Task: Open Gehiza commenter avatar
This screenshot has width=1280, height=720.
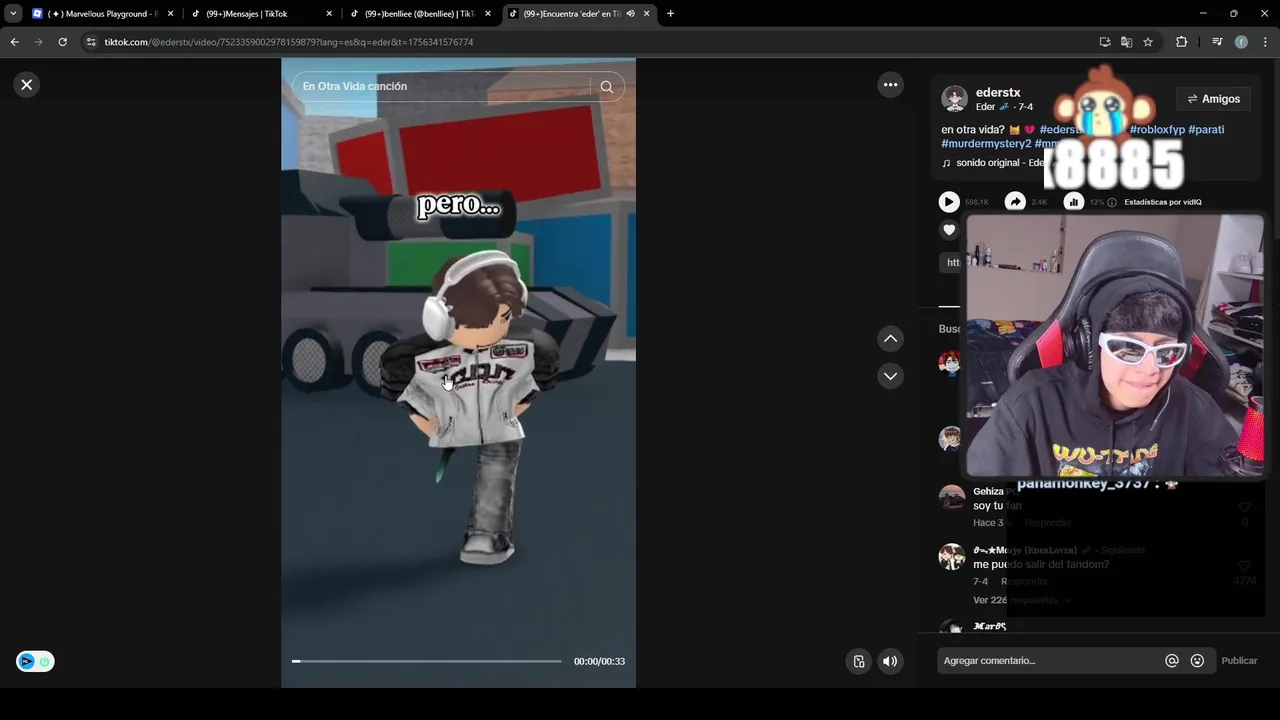Action: tap(952, 497)
